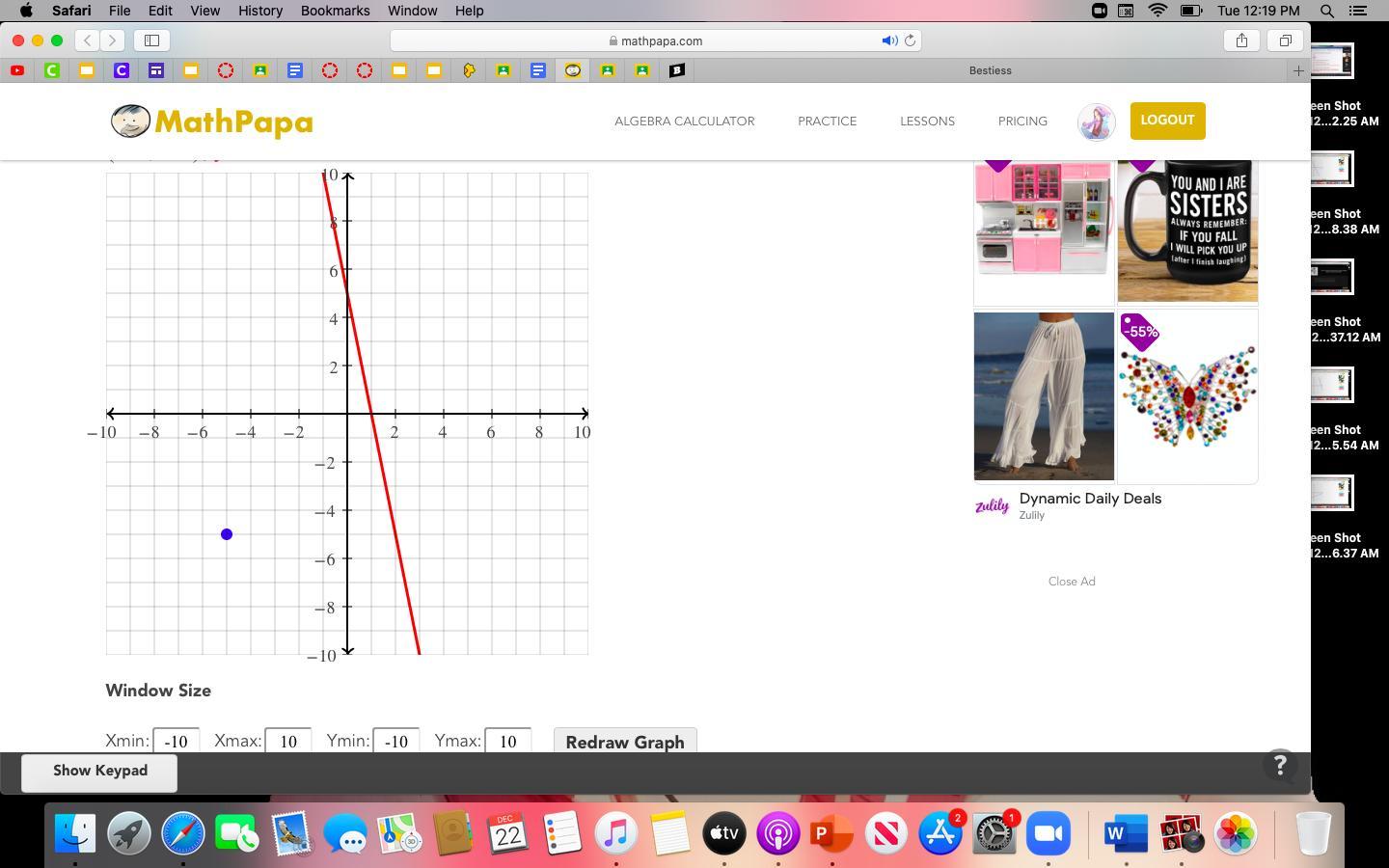Open the Practice link
This screenshot has height=868, width=1389.
pos(827,122)
